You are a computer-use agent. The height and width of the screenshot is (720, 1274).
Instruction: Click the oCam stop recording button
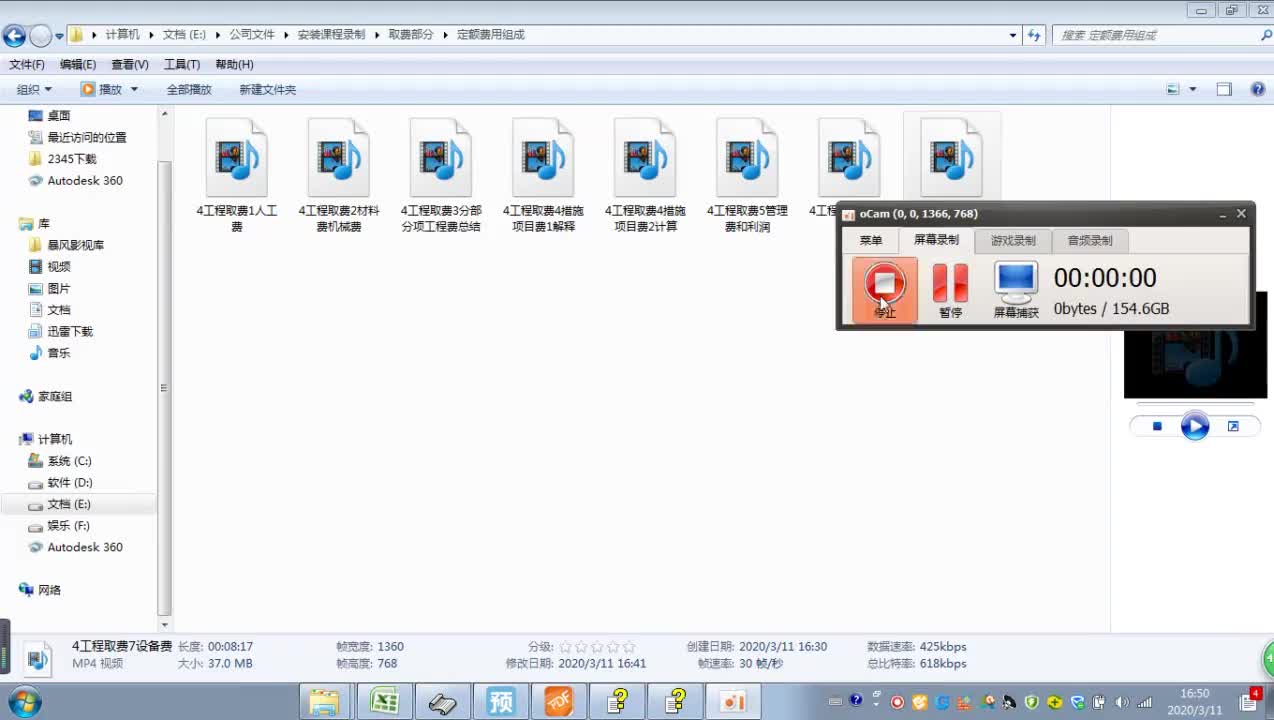[x=885, y=290]
